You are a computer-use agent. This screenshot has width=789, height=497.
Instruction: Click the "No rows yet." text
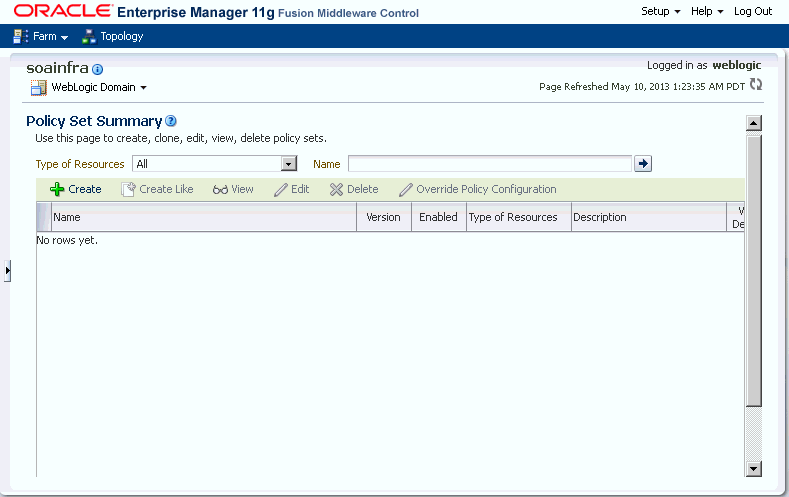pos(67,240)
